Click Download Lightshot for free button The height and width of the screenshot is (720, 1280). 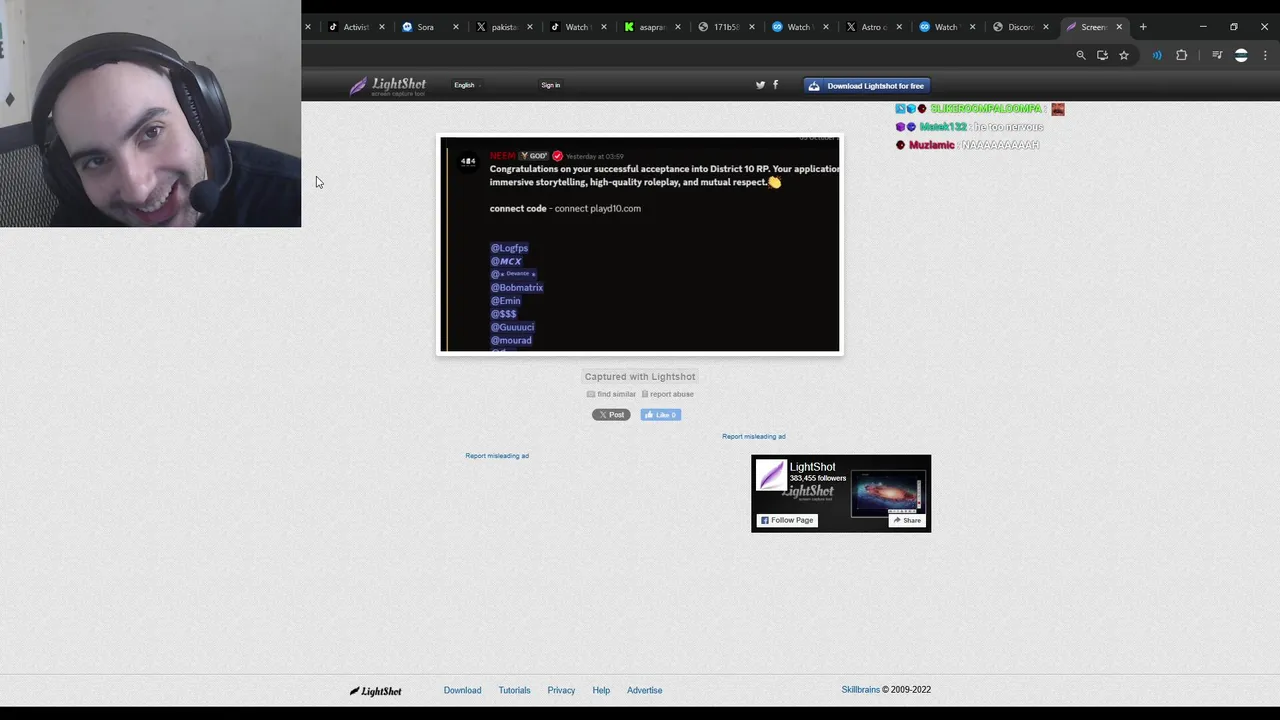click(x=868, y=86)
